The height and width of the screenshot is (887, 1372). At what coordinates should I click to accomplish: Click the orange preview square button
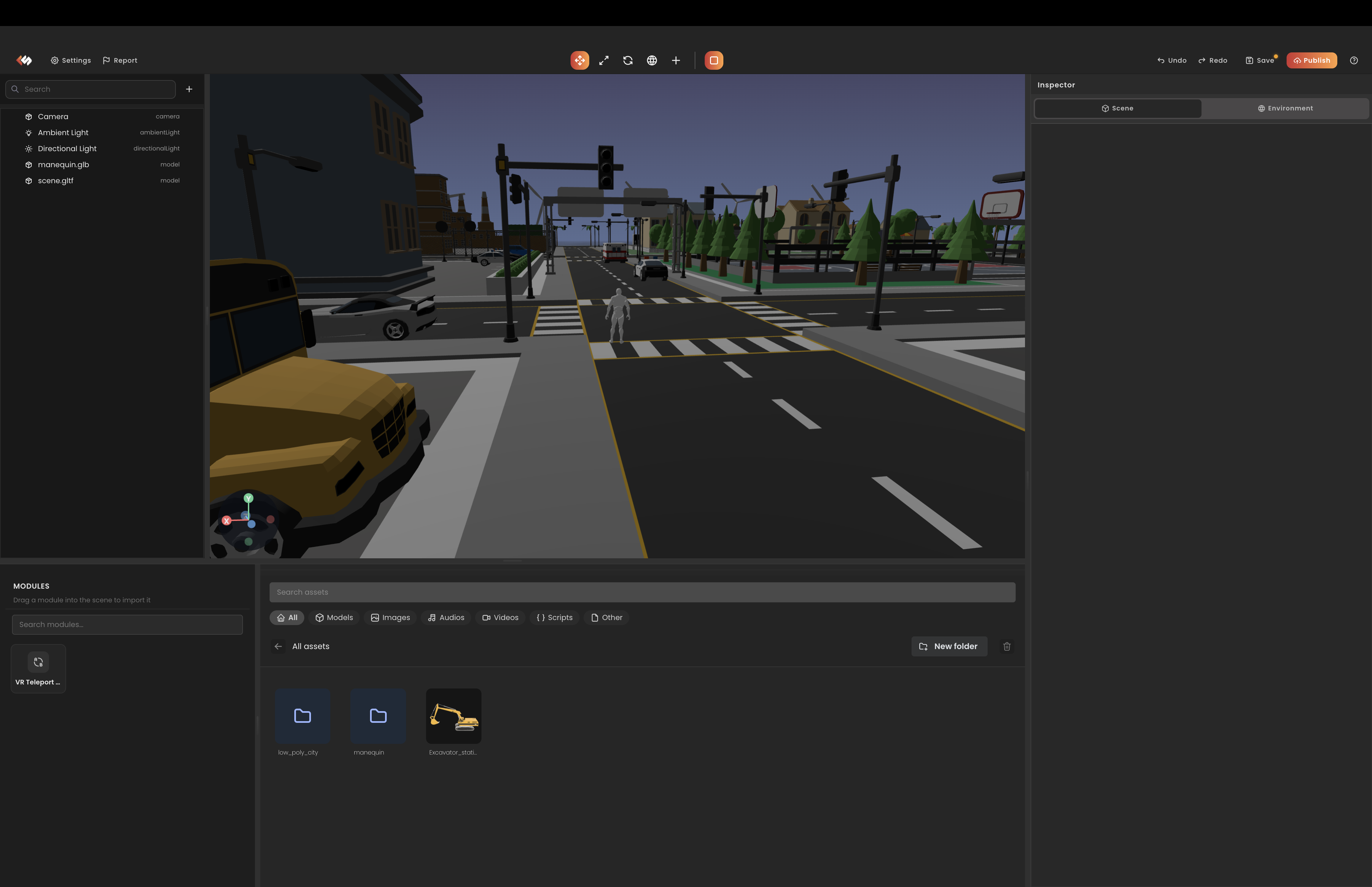[713, 60]
